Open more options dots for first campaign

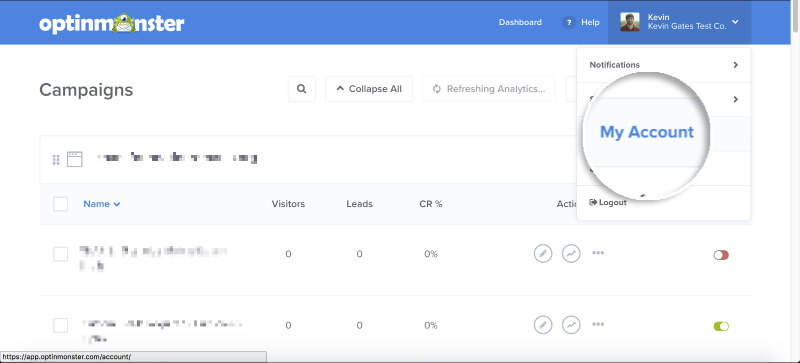tap(598, 253)
